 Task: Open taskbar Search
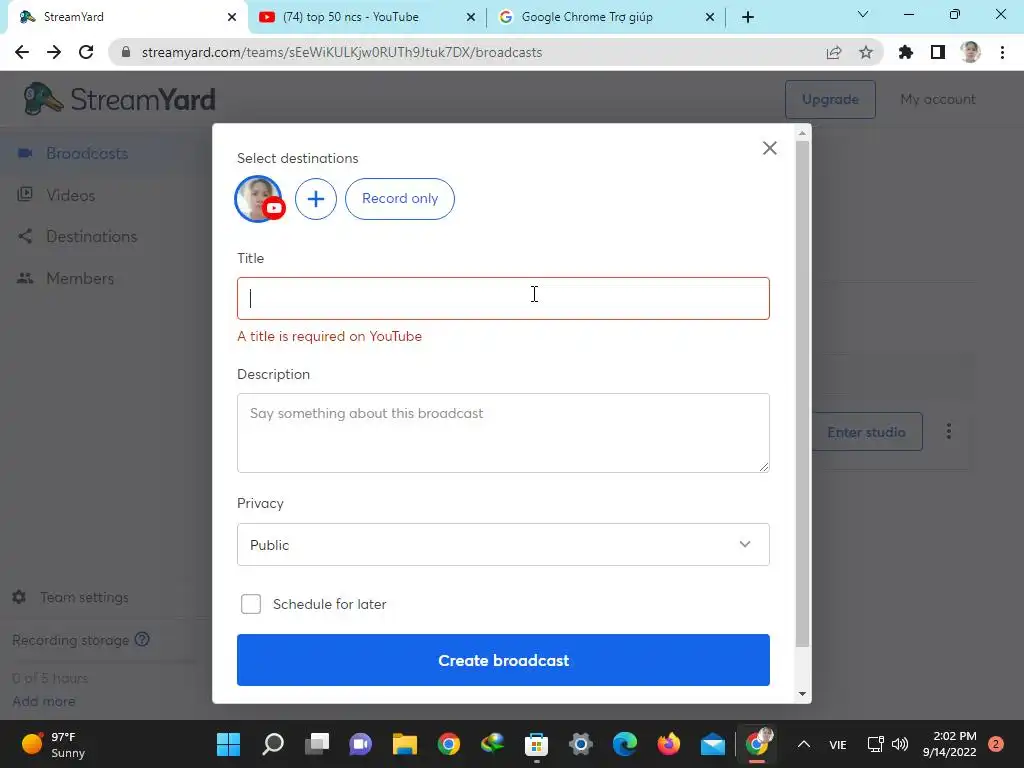tap(273, 744)
